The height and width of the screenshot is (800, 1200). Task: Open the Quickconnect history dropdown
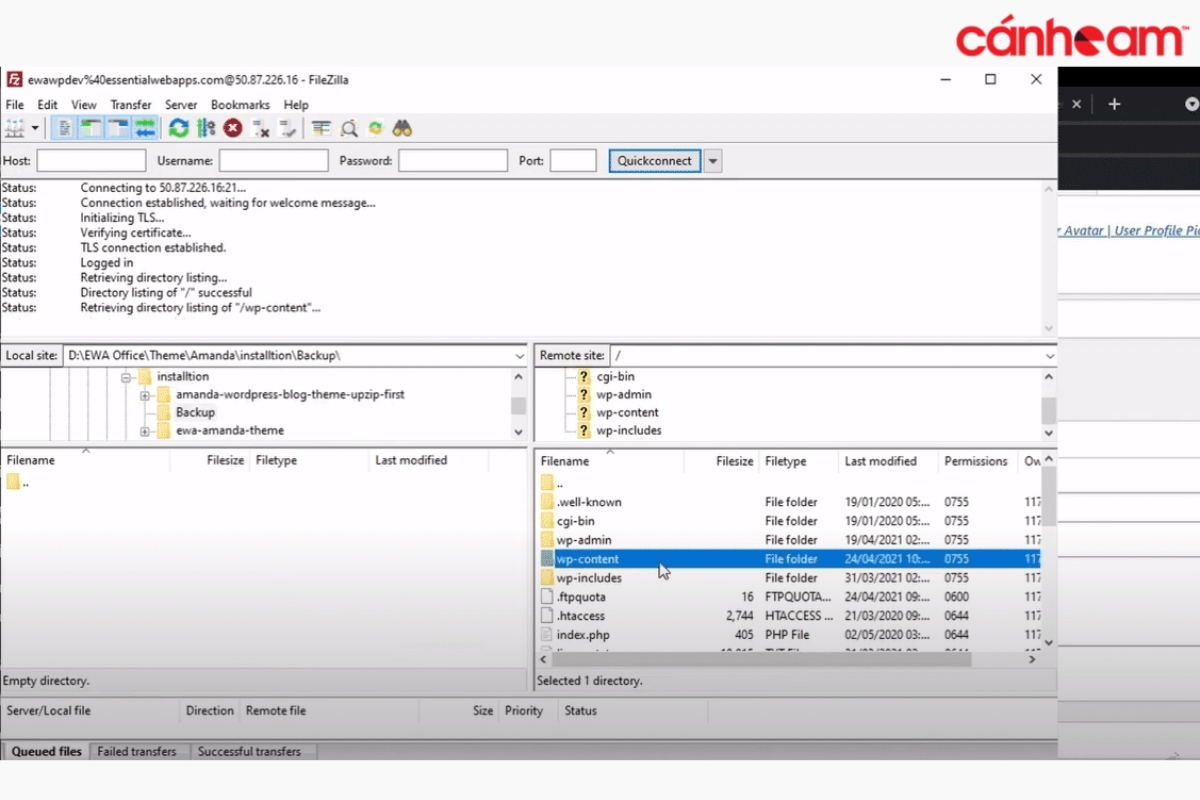click(x=713, y=160)
